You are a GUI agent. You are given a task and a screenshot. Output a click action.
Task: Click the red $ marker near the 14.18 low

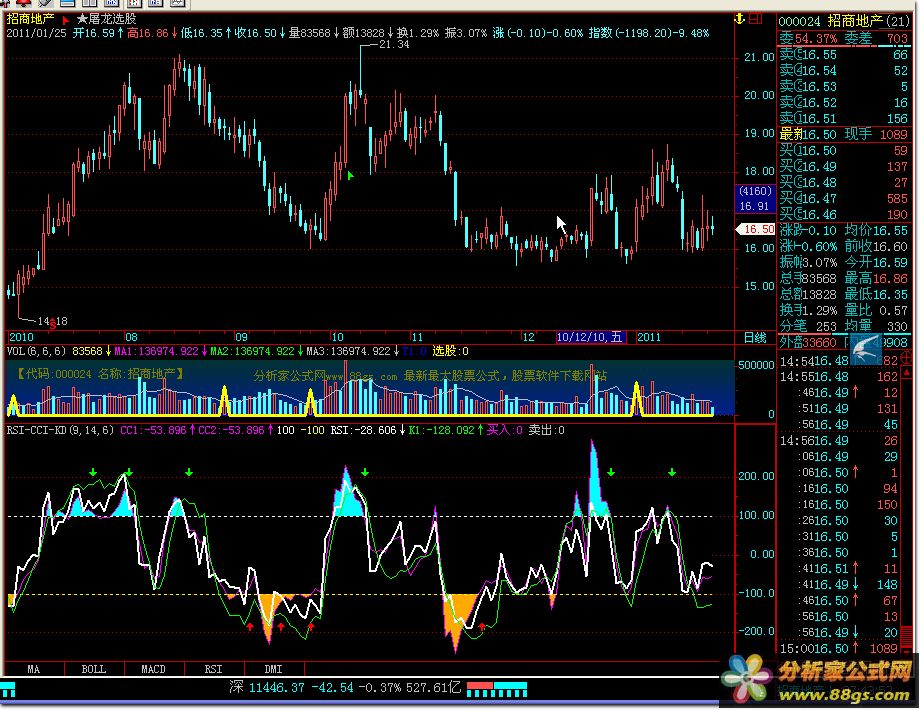point(53,322)
